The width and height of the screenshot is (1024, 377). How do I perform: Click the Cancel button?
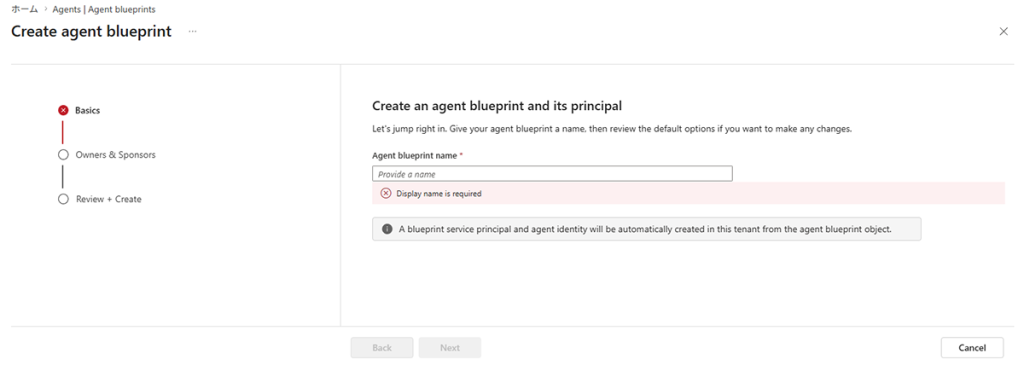click(972, 348)
